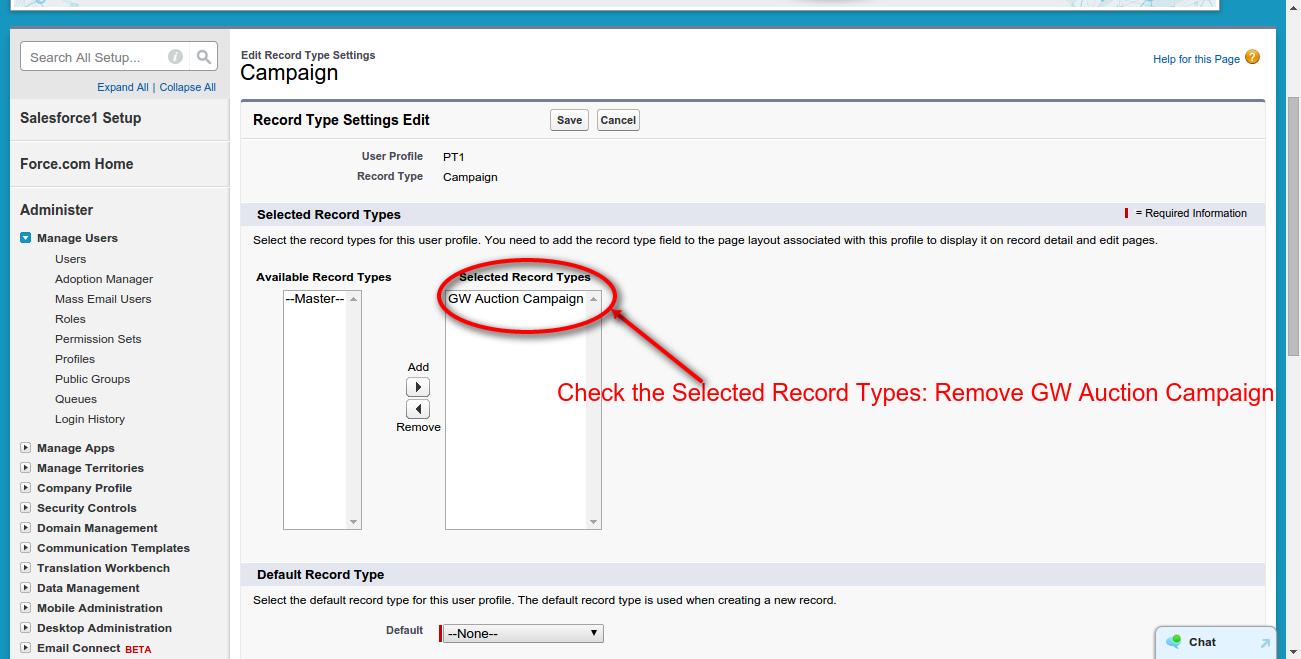The image size is (1301, 659).
Task: Type in the Search All Setup field
Action: pyautogui.click(x=95, y=57)
